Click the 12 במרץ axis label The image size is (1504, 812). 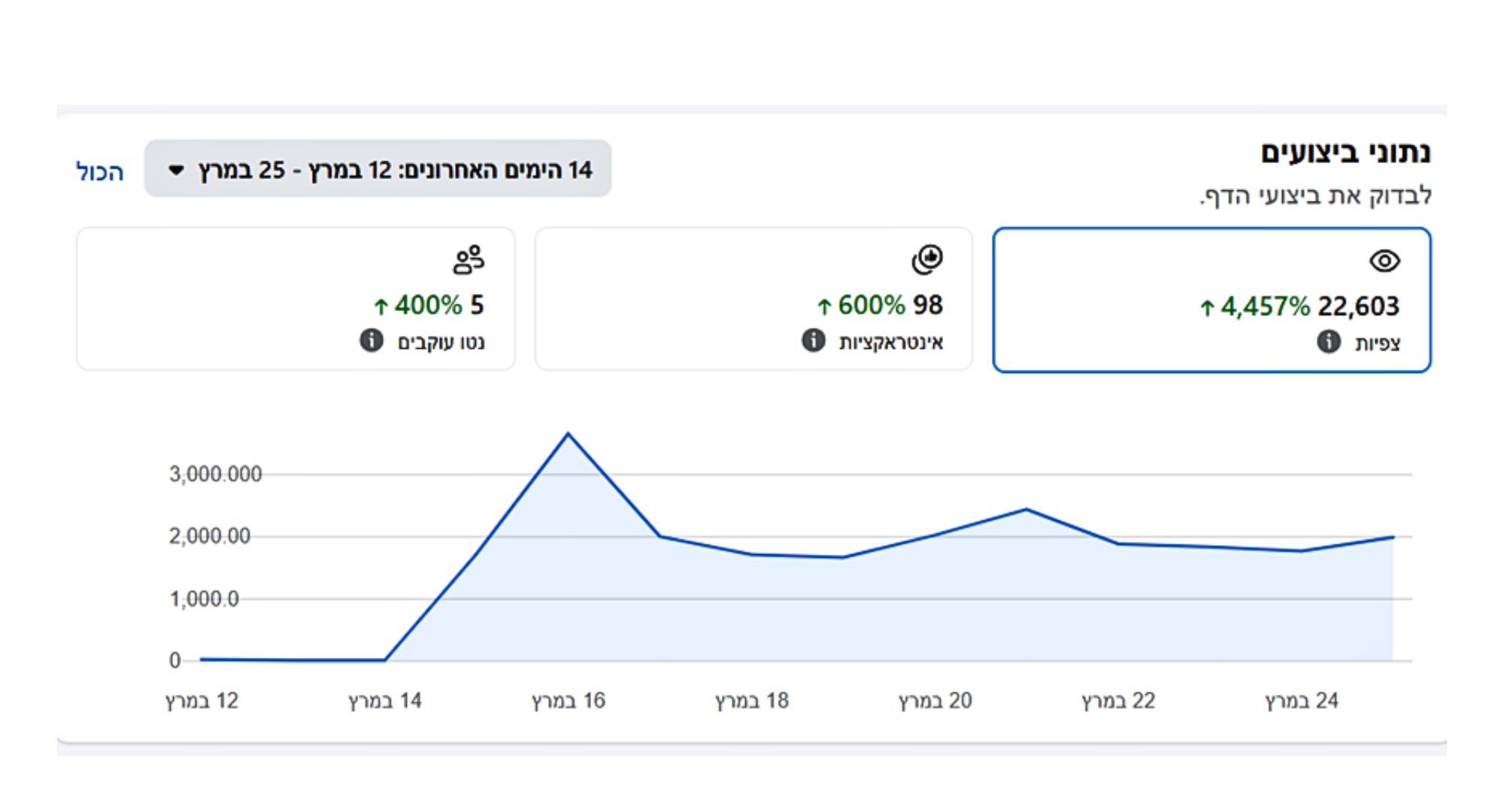coord(202,701)
